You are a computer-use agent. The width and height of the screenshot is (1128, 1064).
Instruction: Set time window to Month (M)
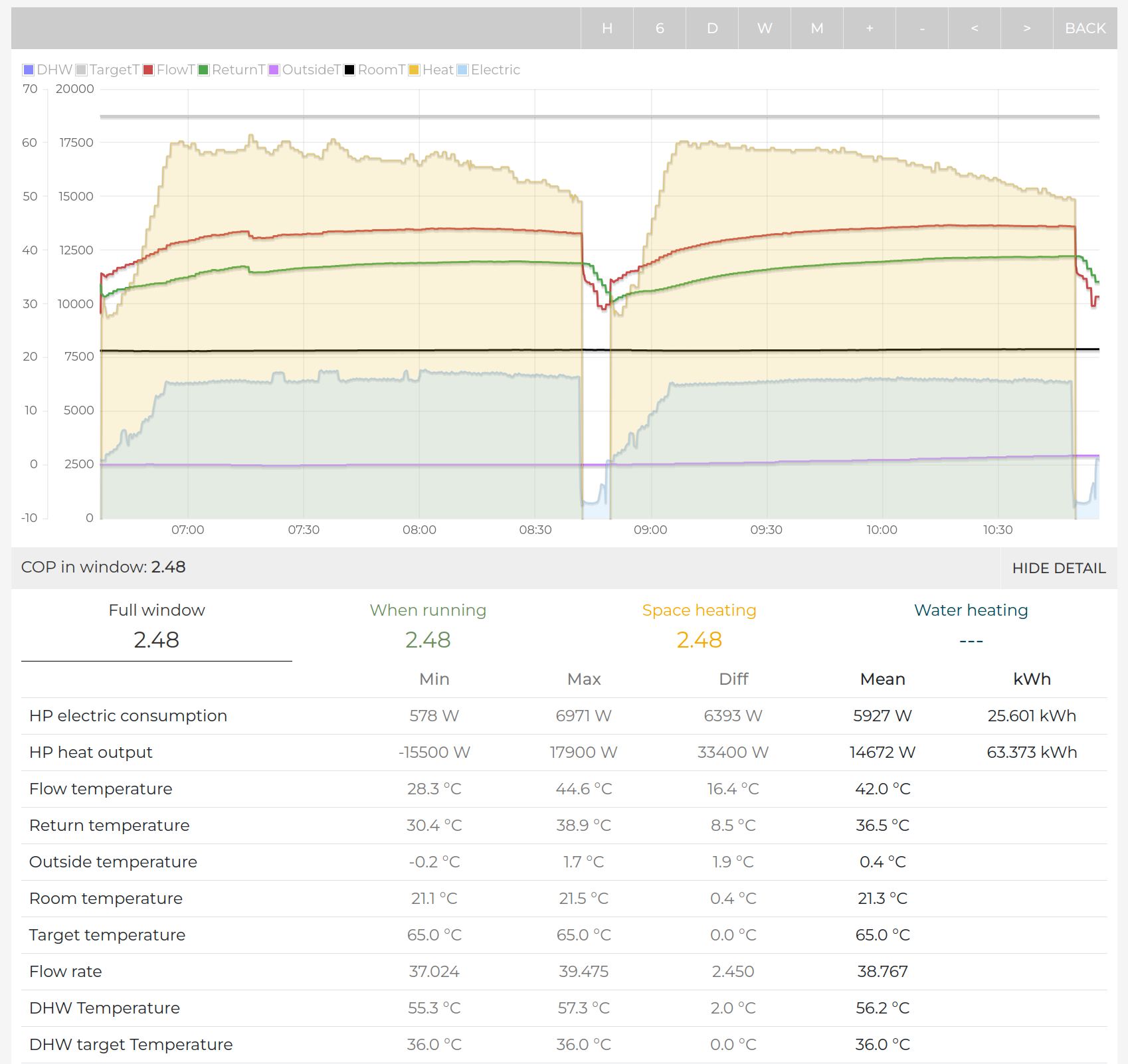point(817,28)
